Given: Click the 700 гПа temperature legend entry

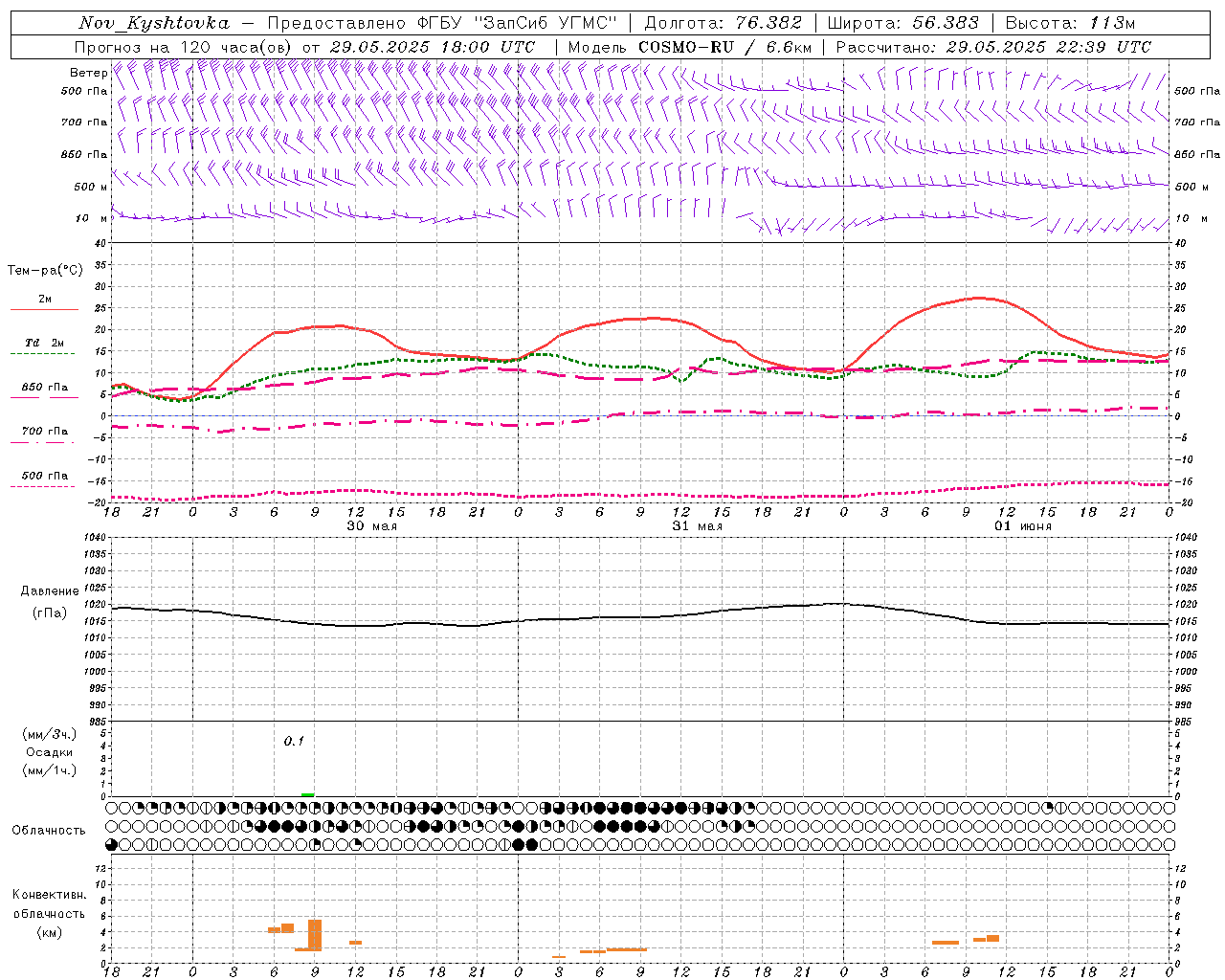Looking at the screenshot, I should (45, 432).
